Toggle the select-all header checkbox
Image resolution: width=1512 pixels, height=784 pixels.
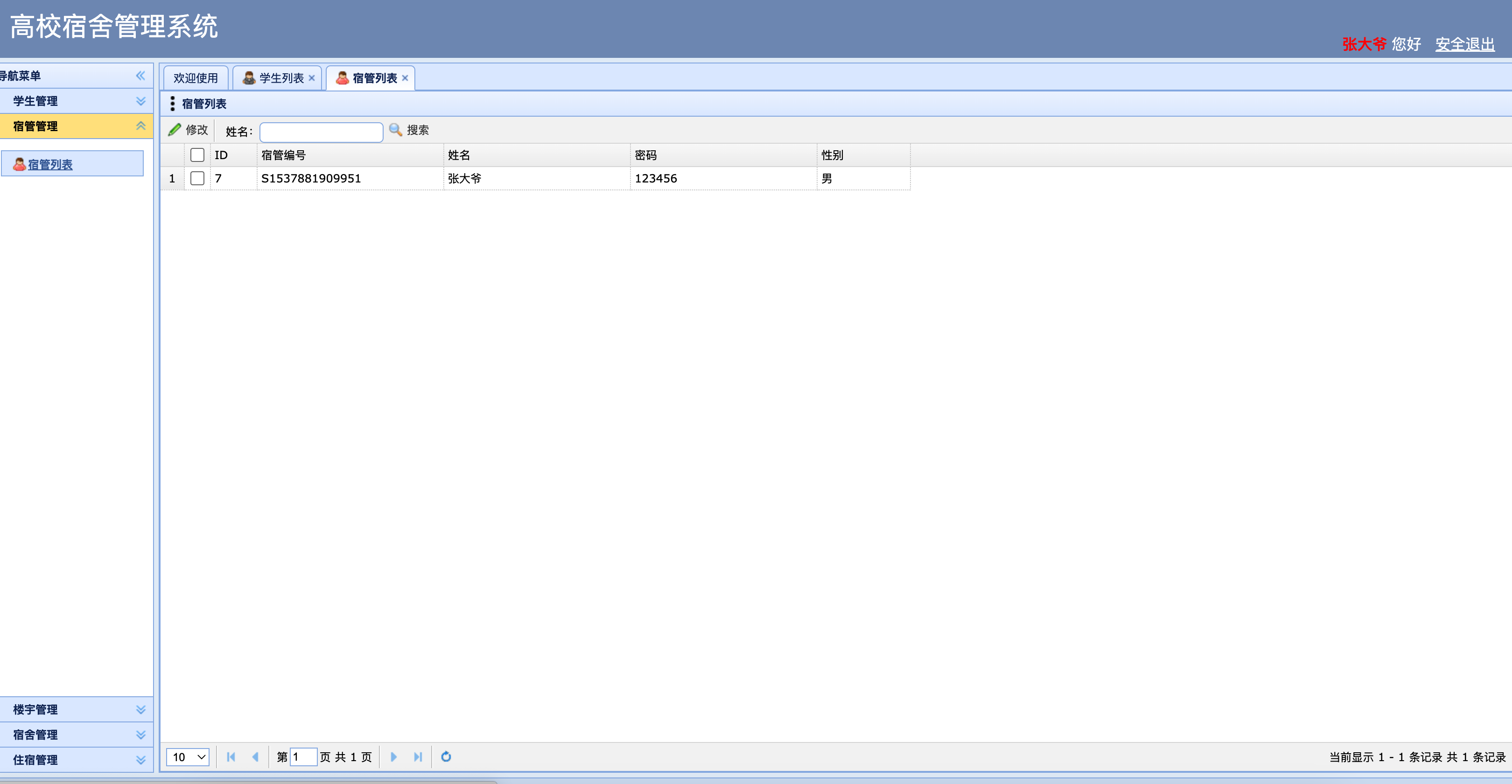[197, 155]
